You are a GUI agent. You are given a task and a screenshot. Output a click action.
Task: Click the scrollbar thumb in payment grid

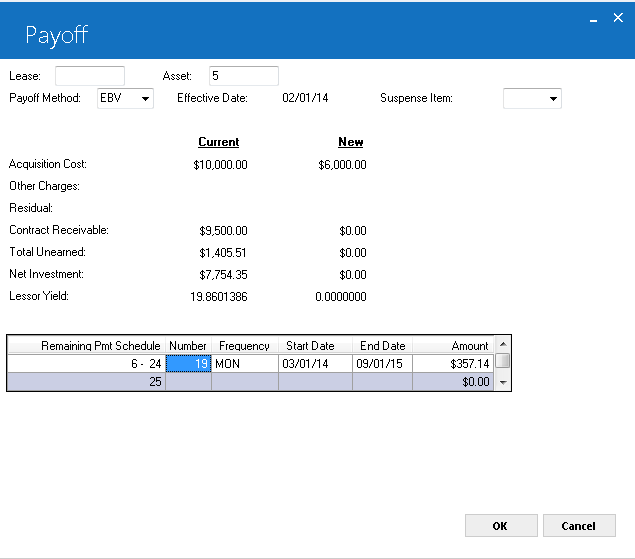(x=503, y=360)
